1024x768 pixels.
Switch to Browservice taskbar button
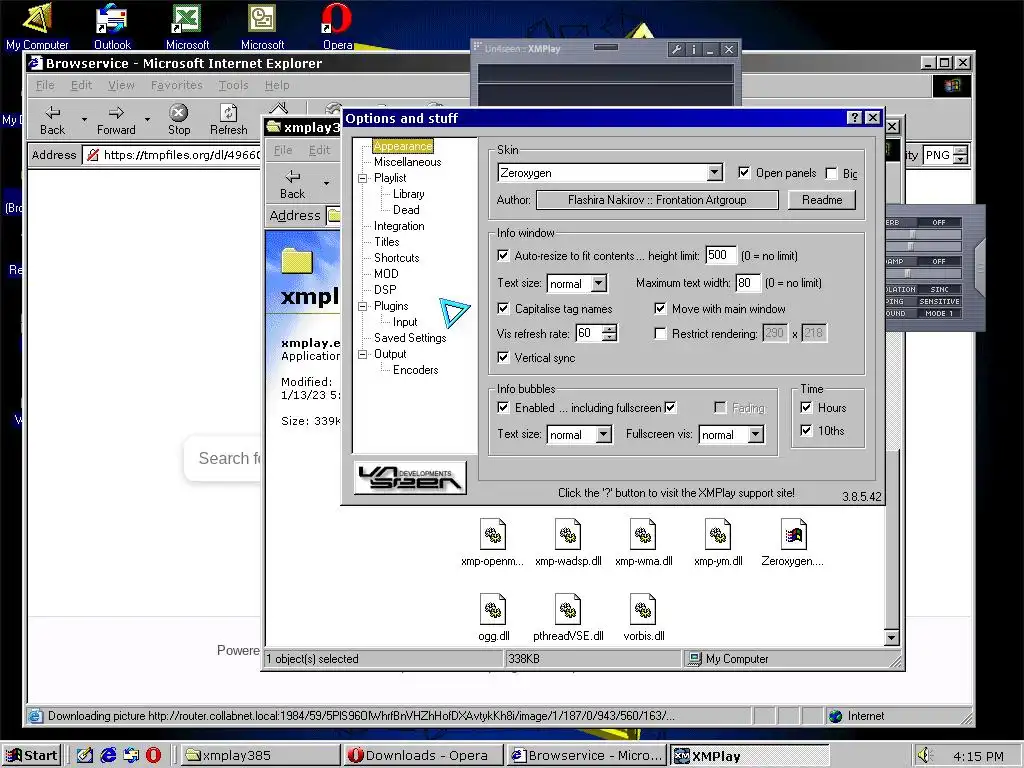coord(586,755)
